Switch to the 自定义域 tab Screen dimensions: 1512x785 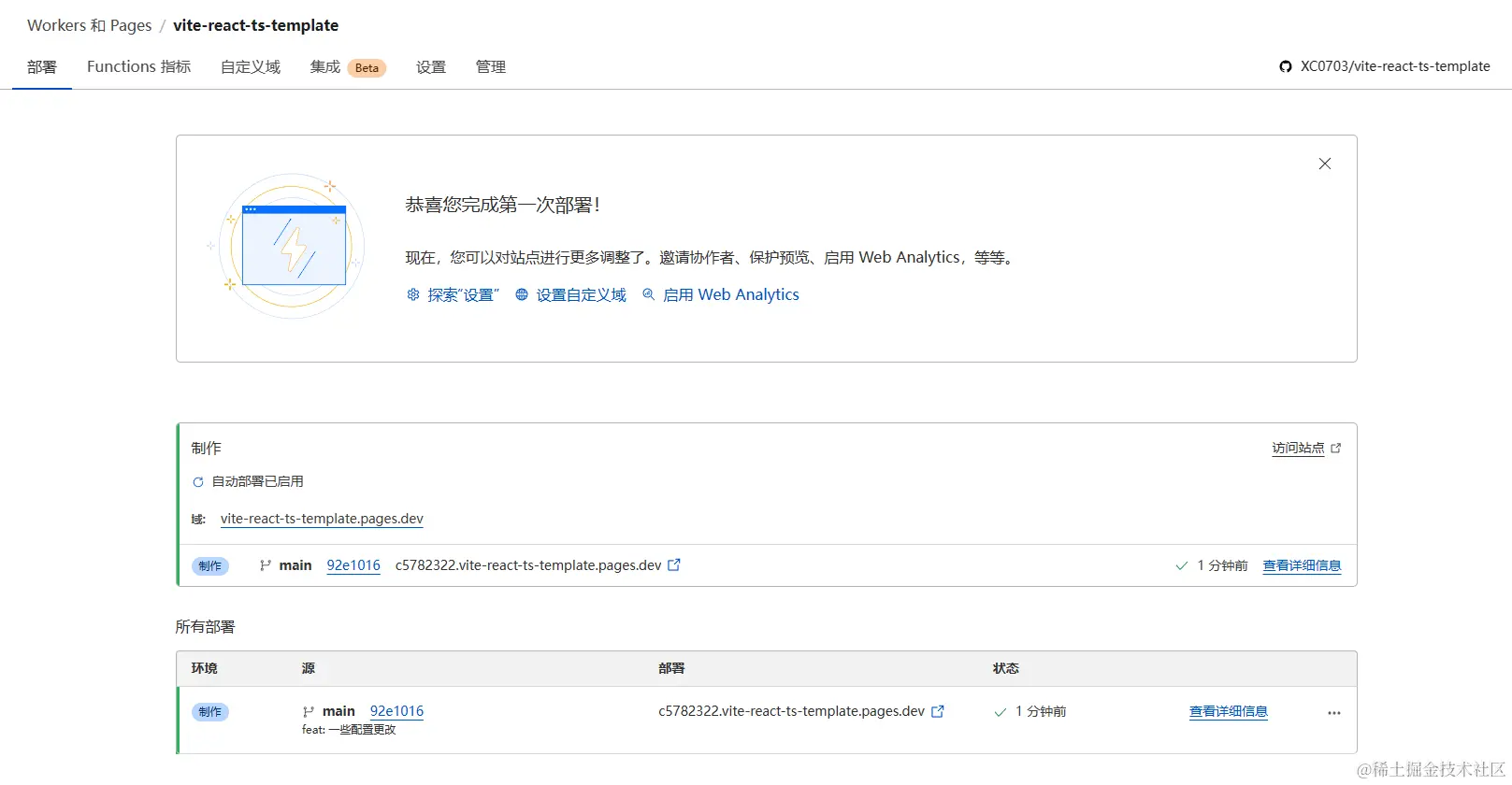coord(251,67)
